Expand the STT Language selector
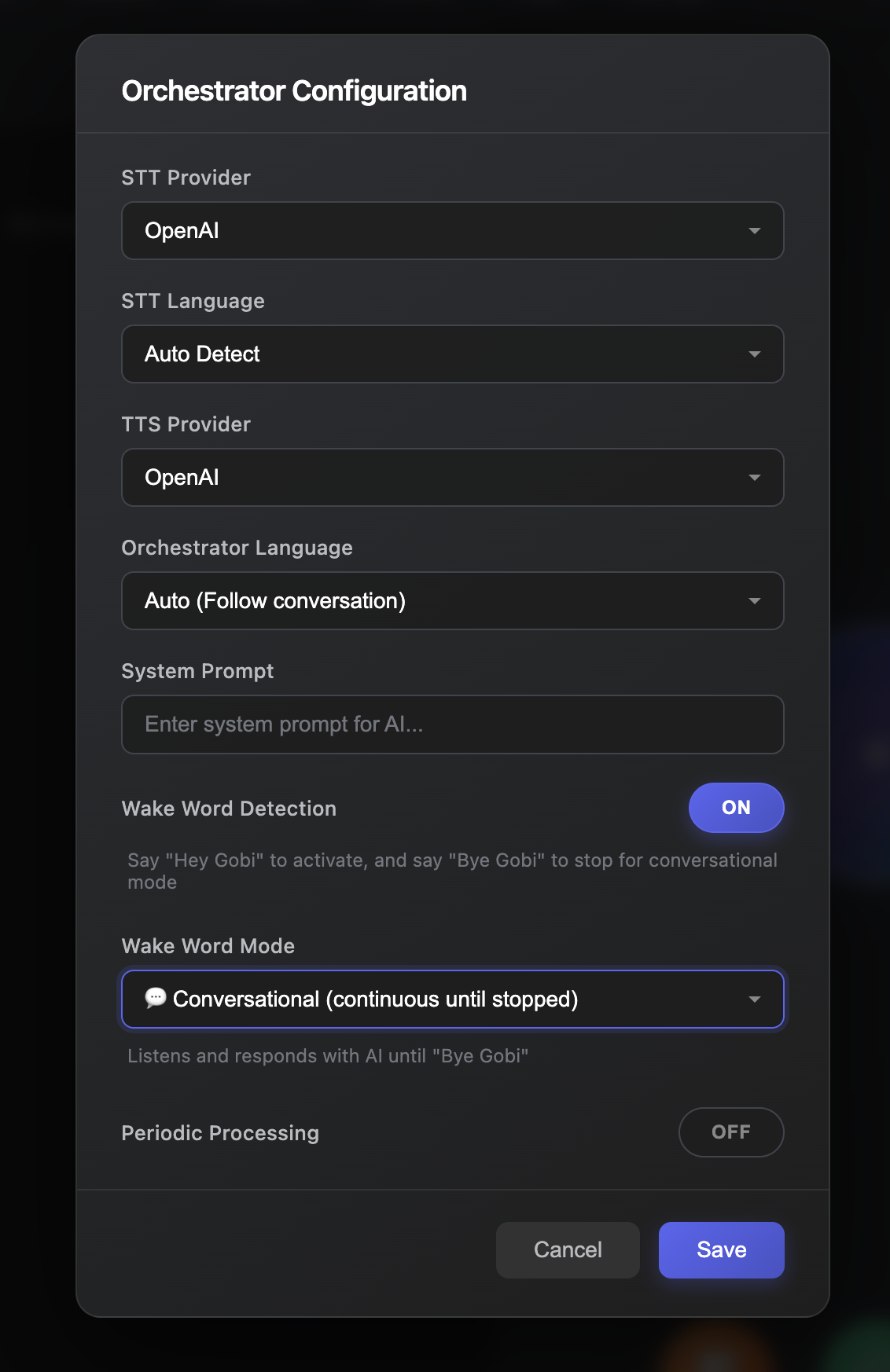 [452, 354]
